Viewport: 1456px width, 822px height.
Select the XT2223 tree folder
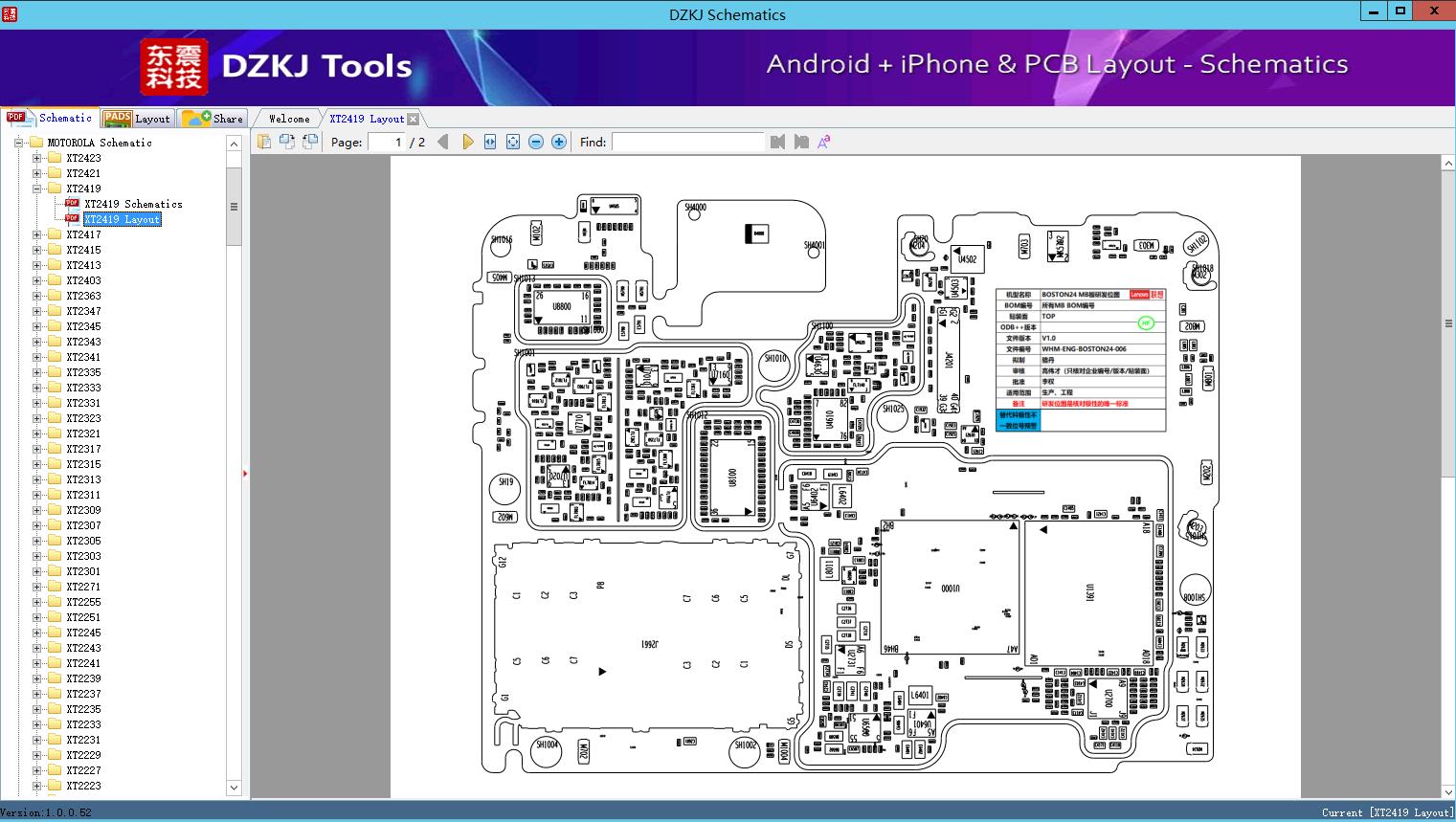pos(83,786)
